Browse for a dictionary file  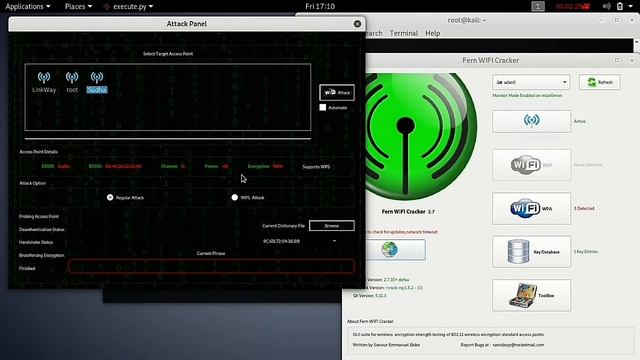click(x=331, y=226)
